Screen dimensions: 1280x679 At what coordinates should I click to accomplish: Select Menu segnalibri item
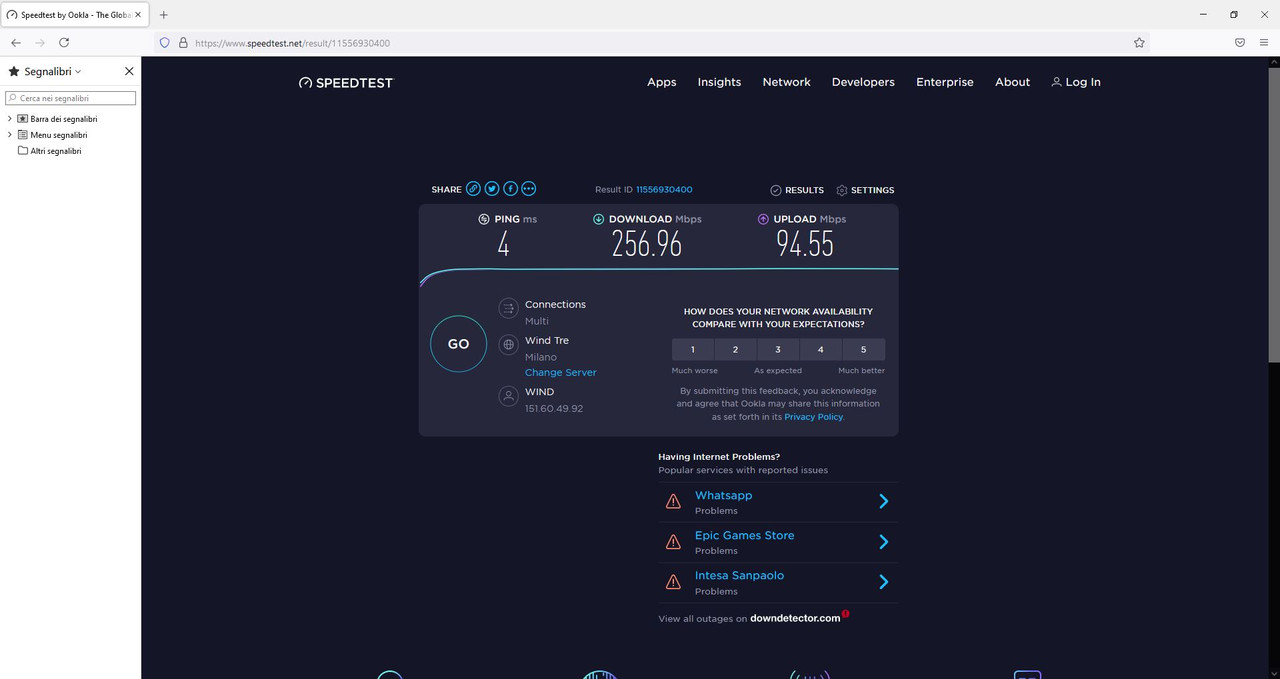pyautogui.click(x=59, y=135)
